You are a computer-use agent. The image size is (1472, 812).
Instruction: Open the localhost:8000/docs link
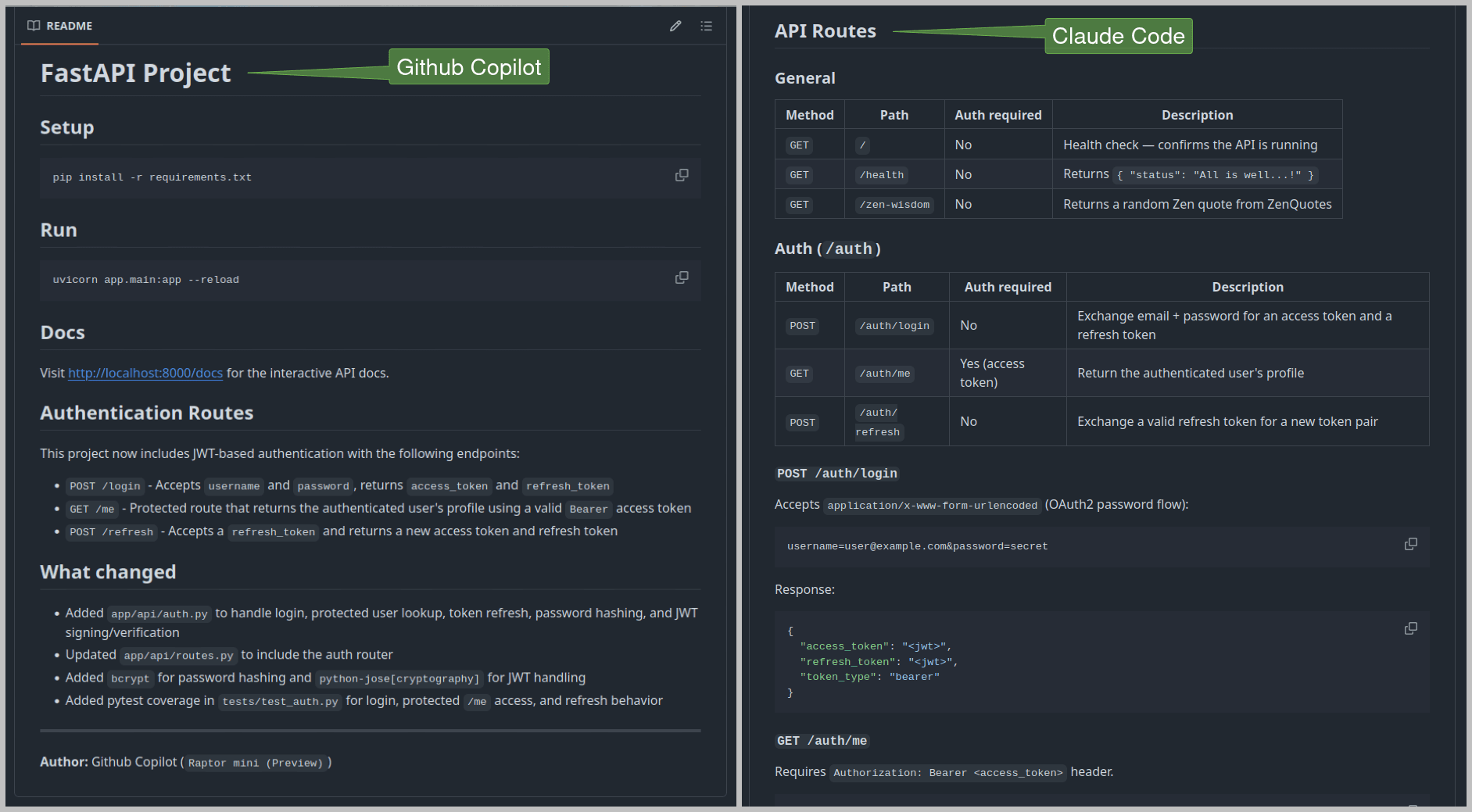(145, 373)
